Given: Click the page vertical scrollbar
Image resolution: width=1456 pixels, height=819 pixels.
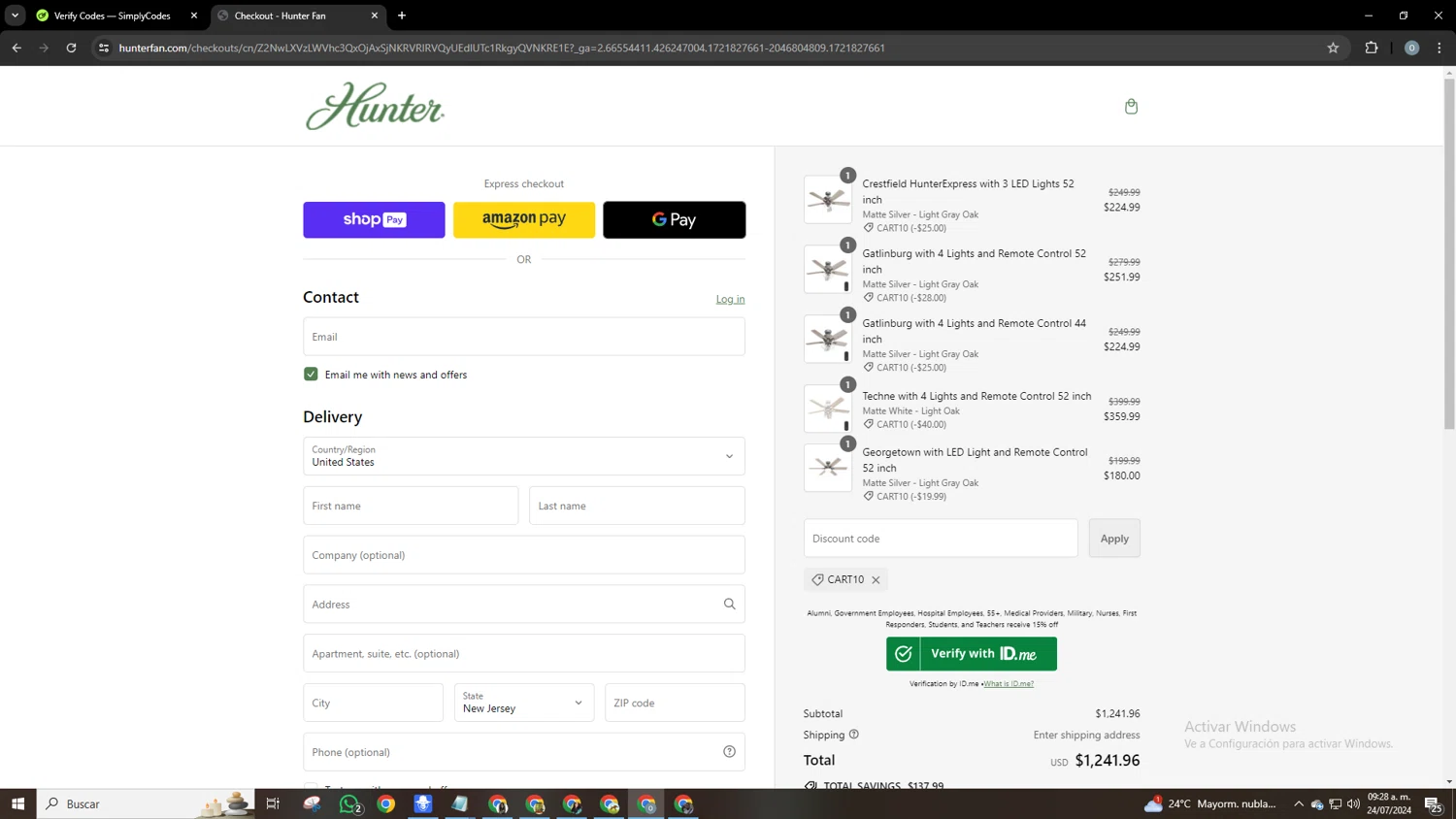Looking at the screenshot, I should tap(1449, 252).
